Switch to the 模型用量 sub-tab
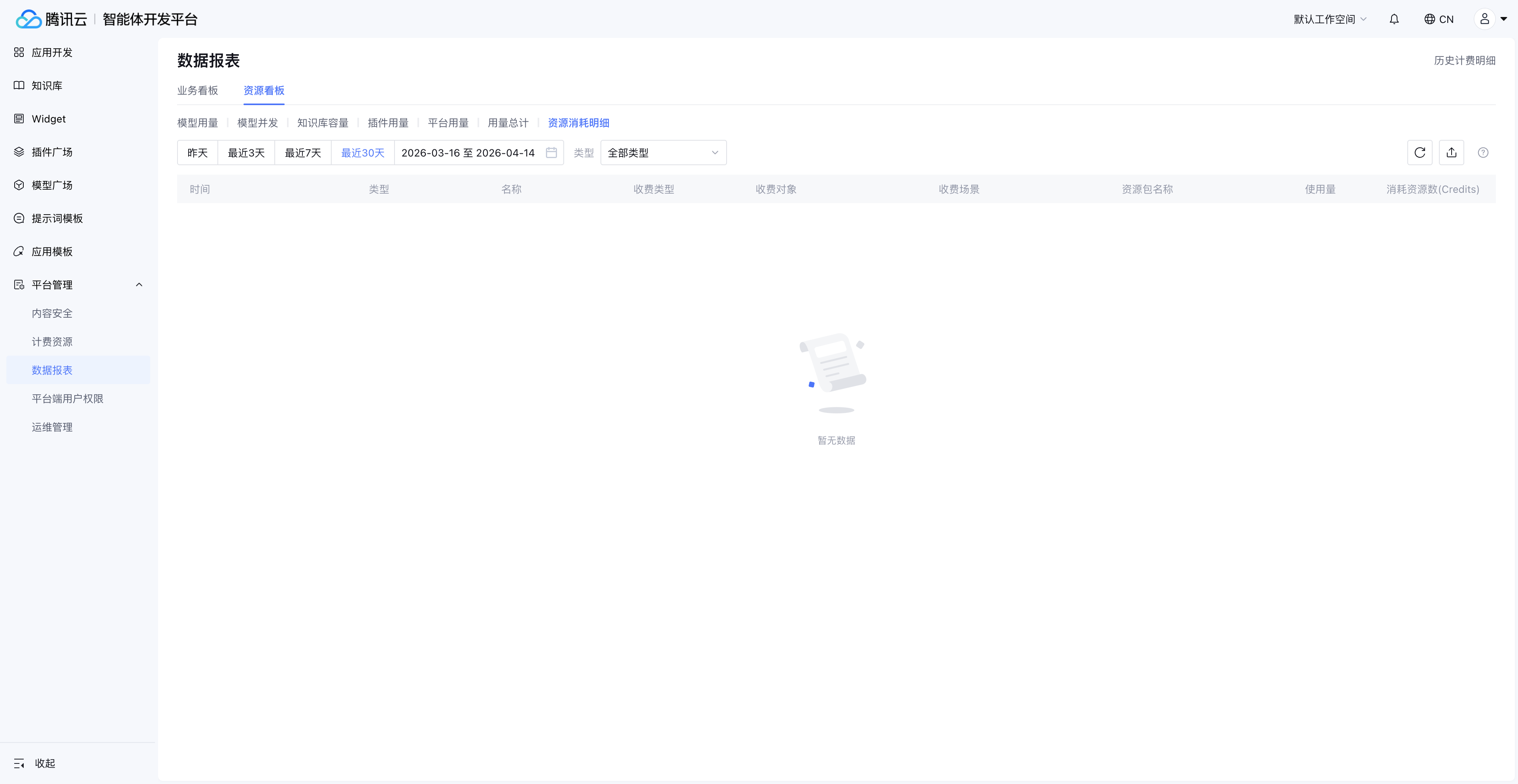The height and width of the screenshot is (784, 1518). (x=197, y=122)
